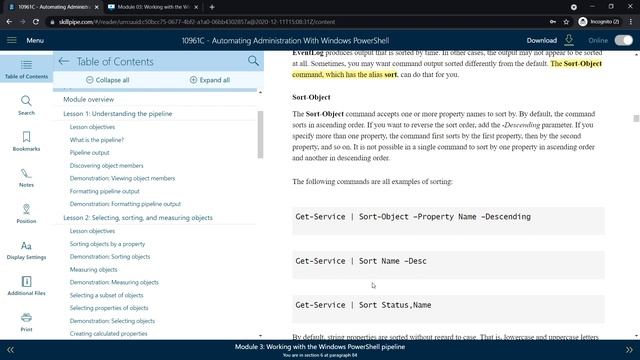Viewport: 640px width, 360px height.
Task: Open Demonstration: Sorting objects
Action: tap(110, 257)
